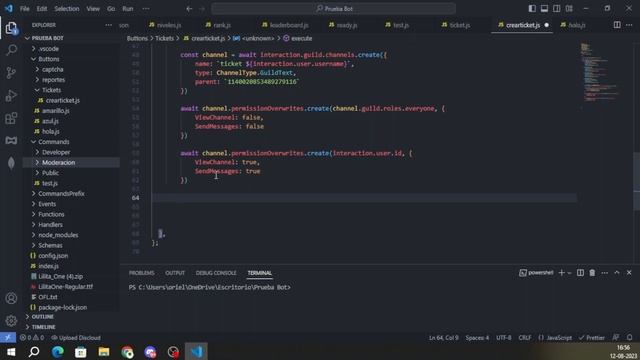
Task: Switch to the OUTPUT panel tab
Action: coord(175,273)
